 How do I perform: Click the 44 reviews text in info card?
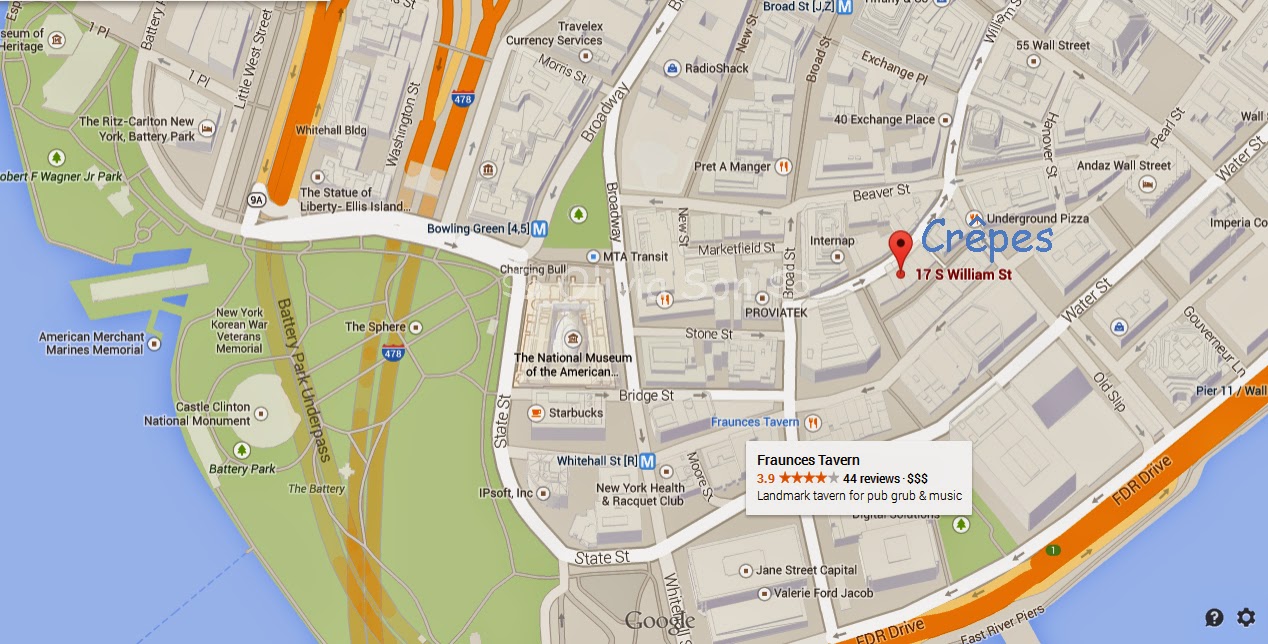[871, 478]
